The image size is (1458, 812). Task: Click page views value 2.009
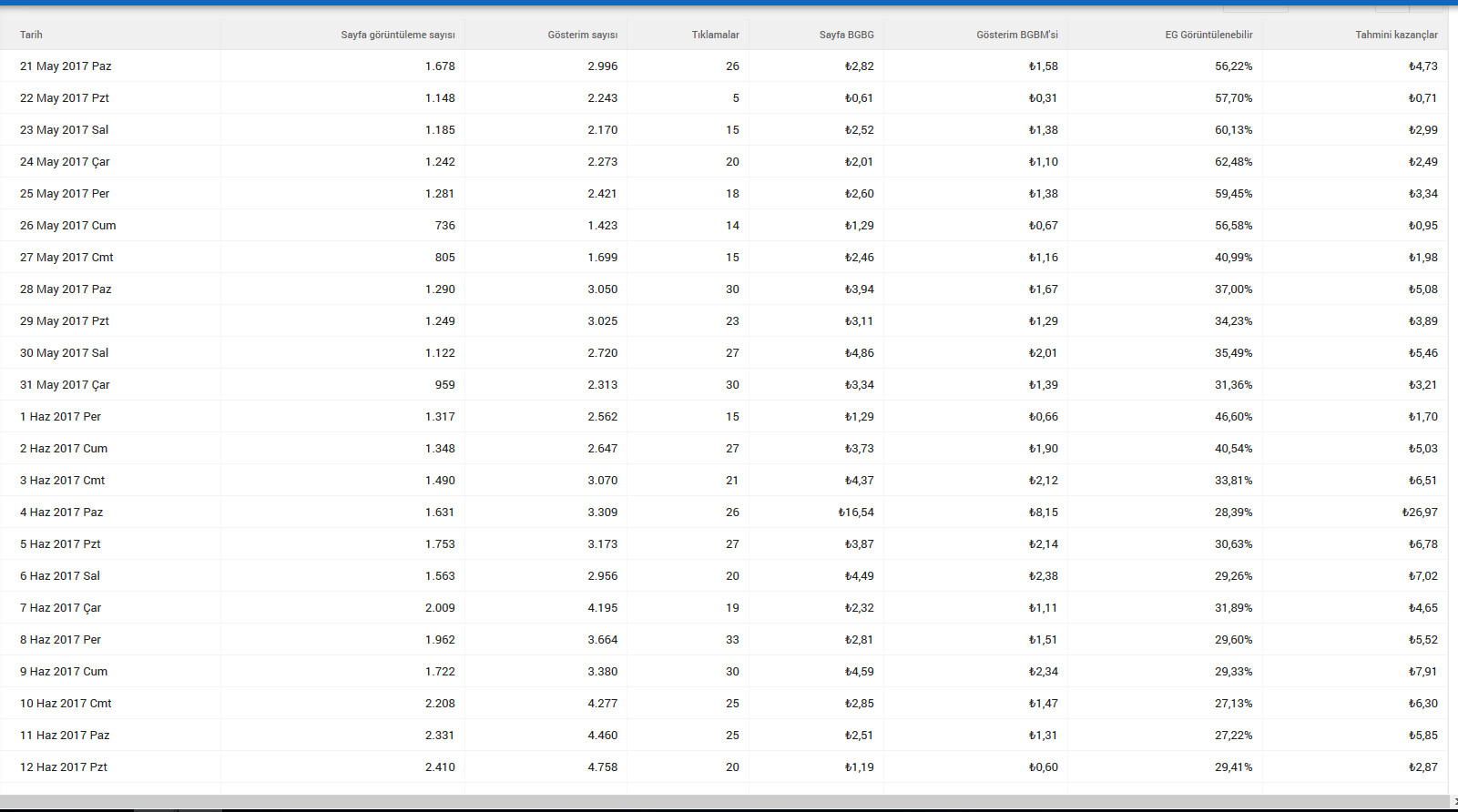(x=440, y=608)
